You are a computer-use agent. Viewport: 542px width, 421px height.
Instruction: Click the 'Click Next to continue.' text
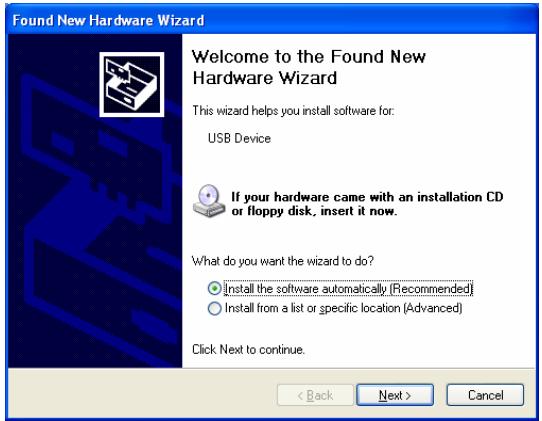coord(248,349)
